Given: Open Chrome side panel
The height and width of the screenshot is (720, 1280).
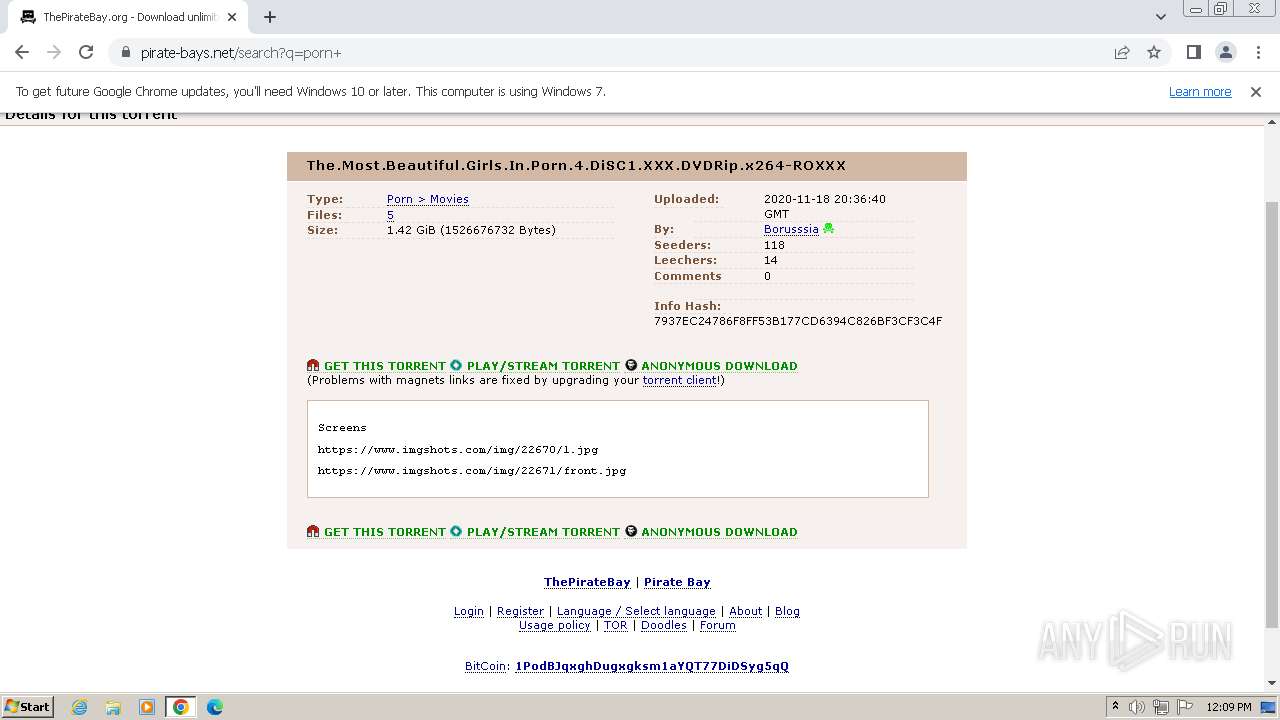Looking at the screenshot, I should coord(1193,52).
